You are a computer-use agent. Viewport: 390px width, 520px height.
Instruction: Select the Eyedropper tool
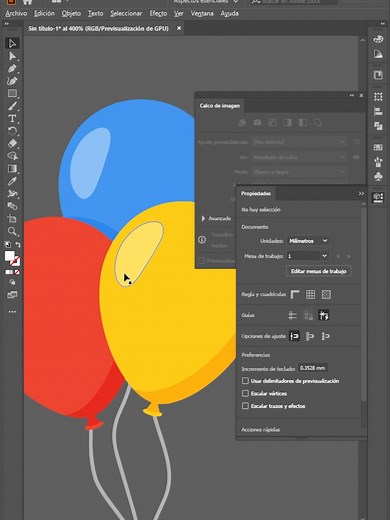pyautogui.click(x=12, y=181)
